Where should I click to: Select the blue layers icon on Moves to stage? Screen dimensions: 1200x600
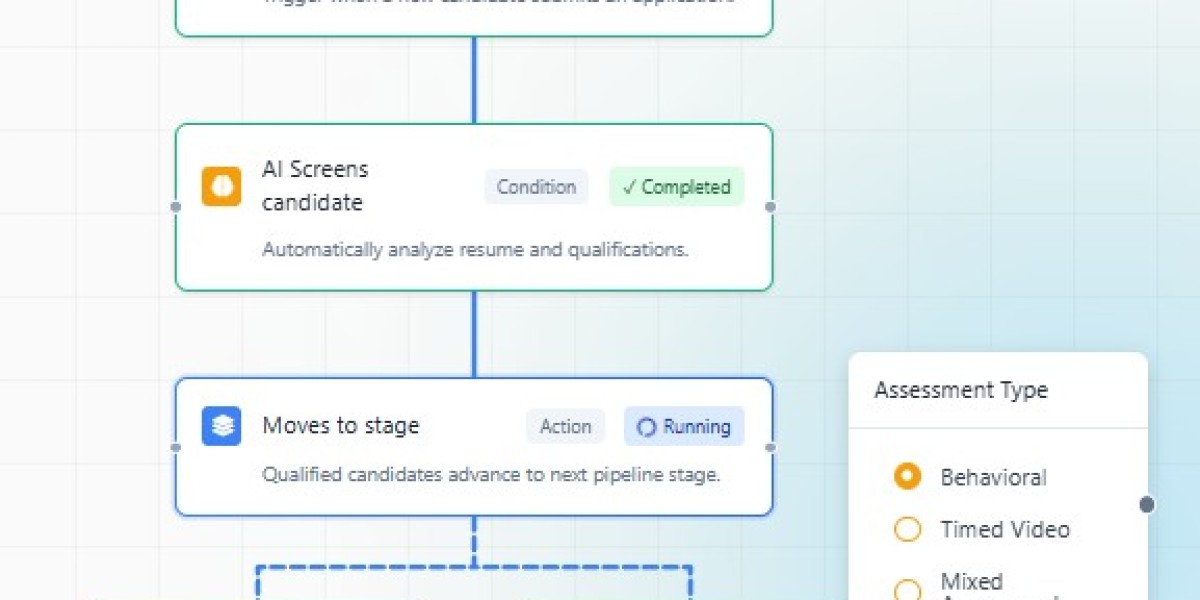[x=220, y=425]
